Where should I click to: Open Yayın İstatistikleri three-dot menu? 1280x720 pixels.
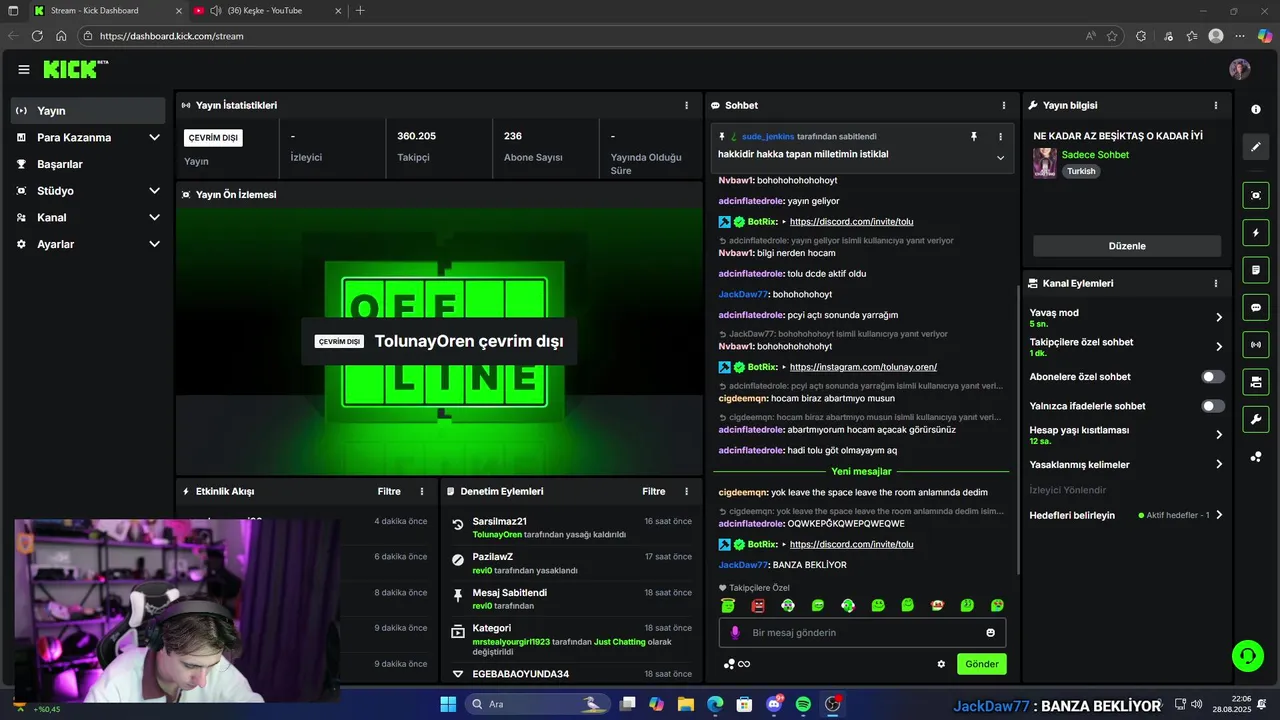(686, 105)
